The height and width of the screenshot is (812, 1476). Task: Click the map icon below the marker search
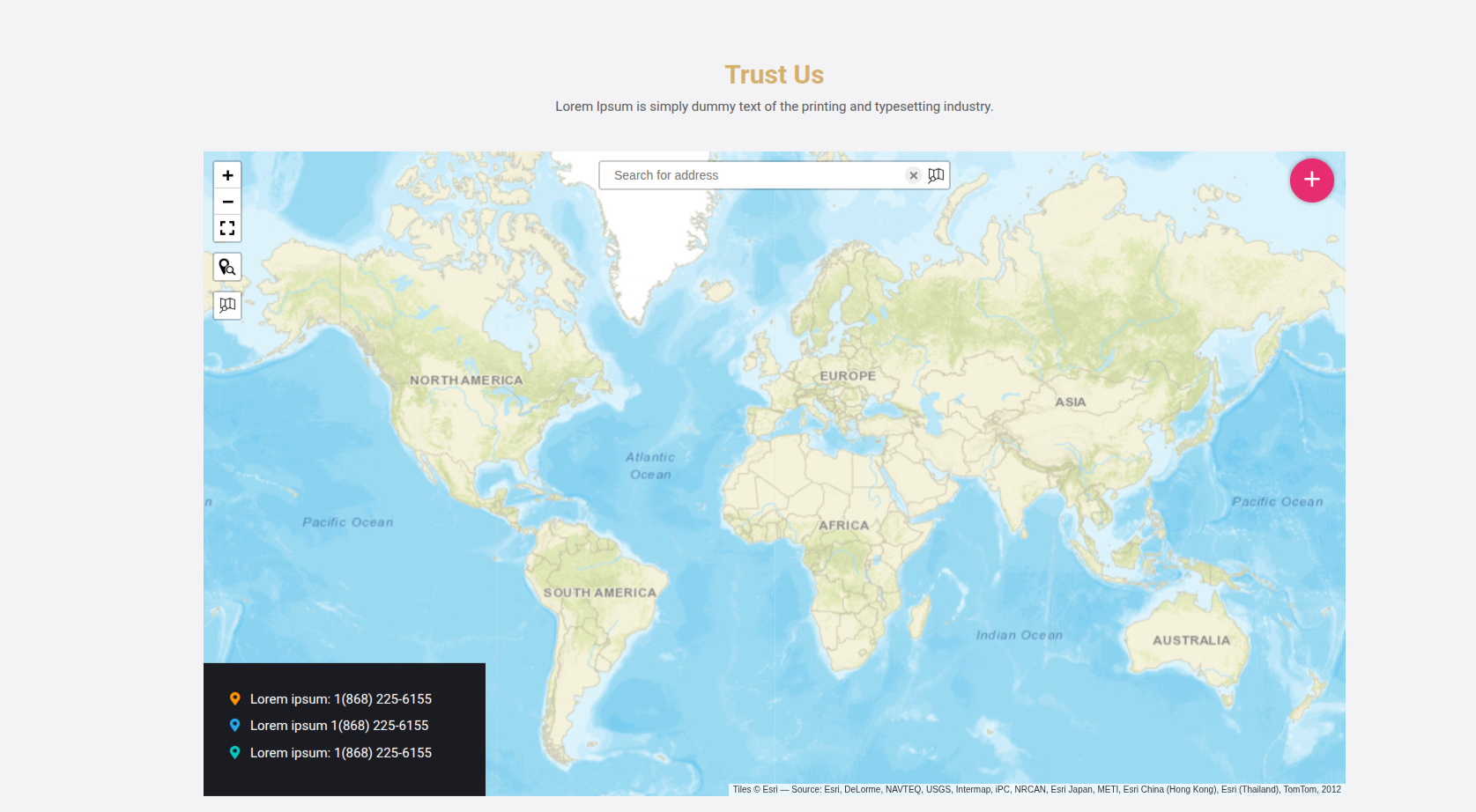[x=227, y=305]
